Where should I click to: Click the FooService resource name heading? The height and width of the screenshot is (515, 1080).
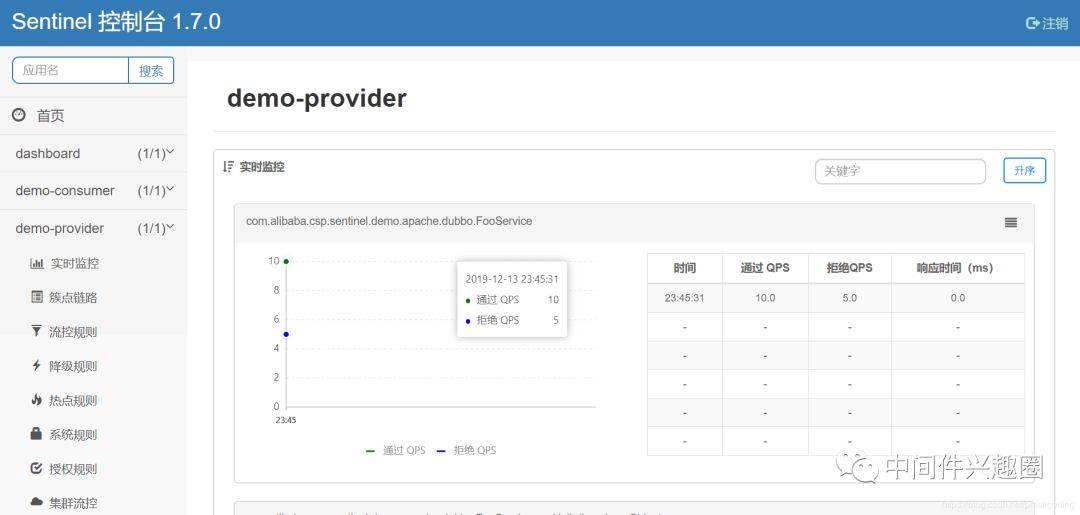(389, 221)
